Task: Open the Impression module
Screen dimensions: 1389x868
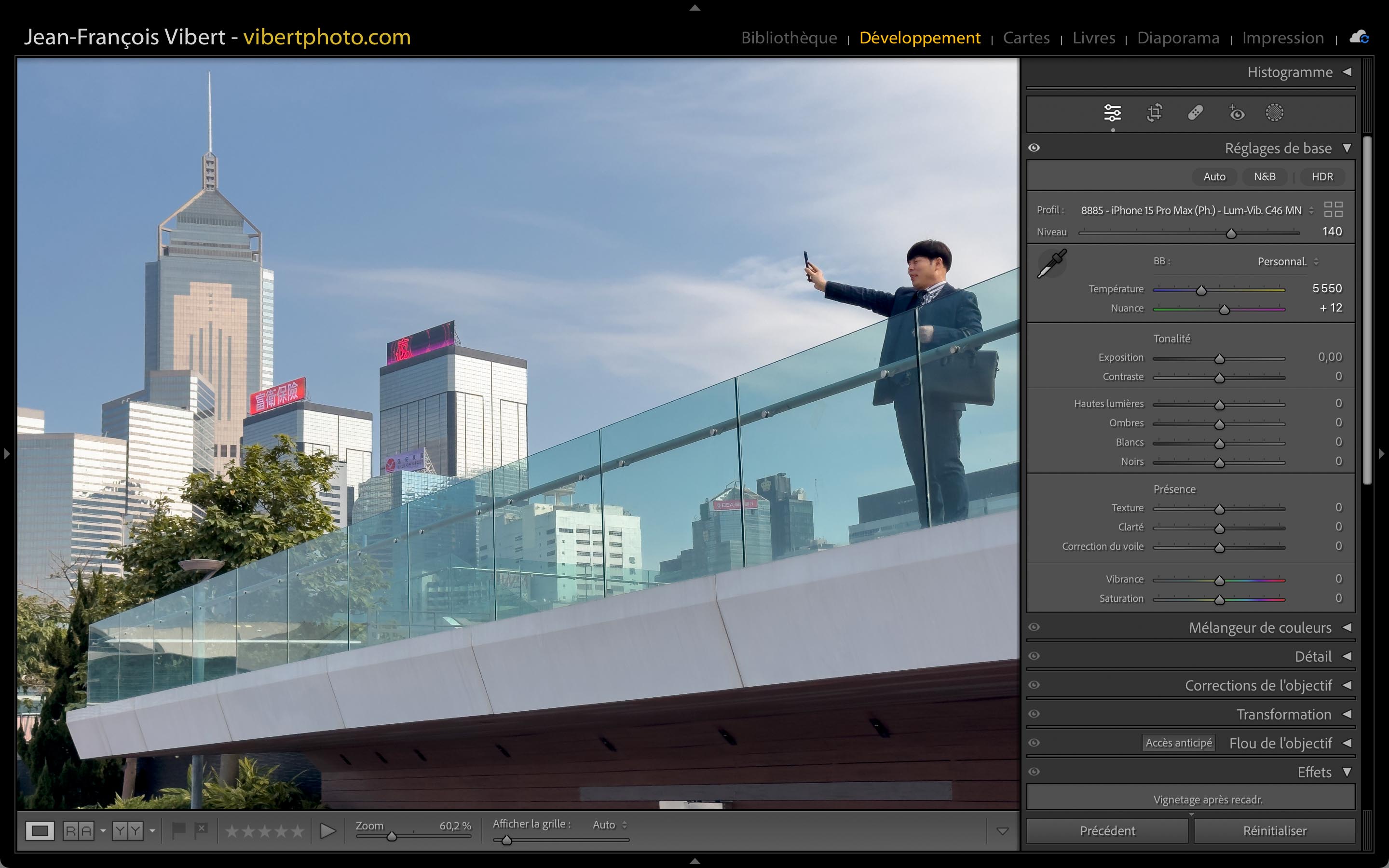Action: pyautogui.click(x=1283, y=37)
